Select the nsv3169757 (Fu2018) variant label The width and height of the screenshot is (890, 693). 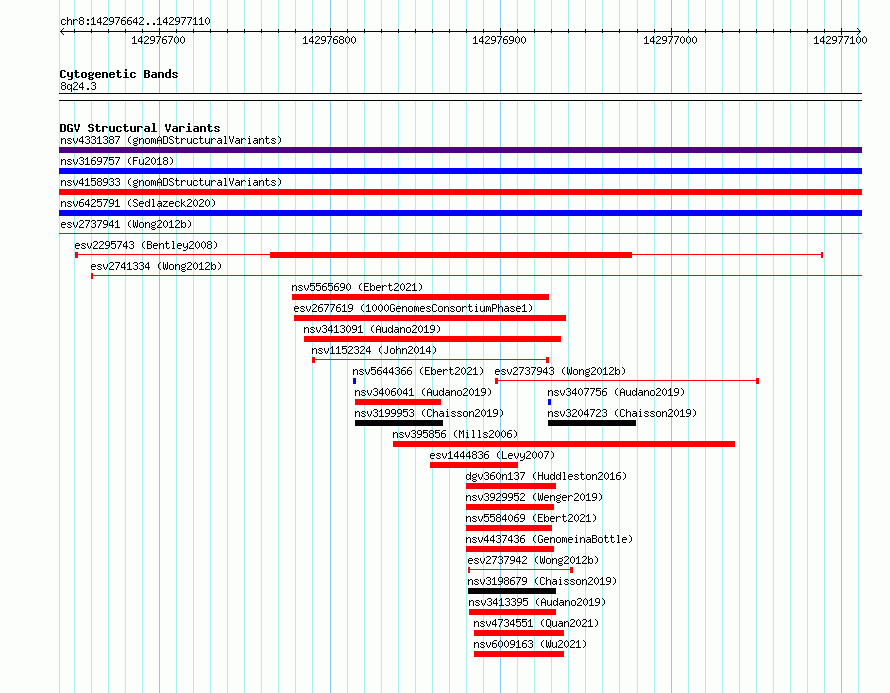pyautogui.click(x=117, y=161)
